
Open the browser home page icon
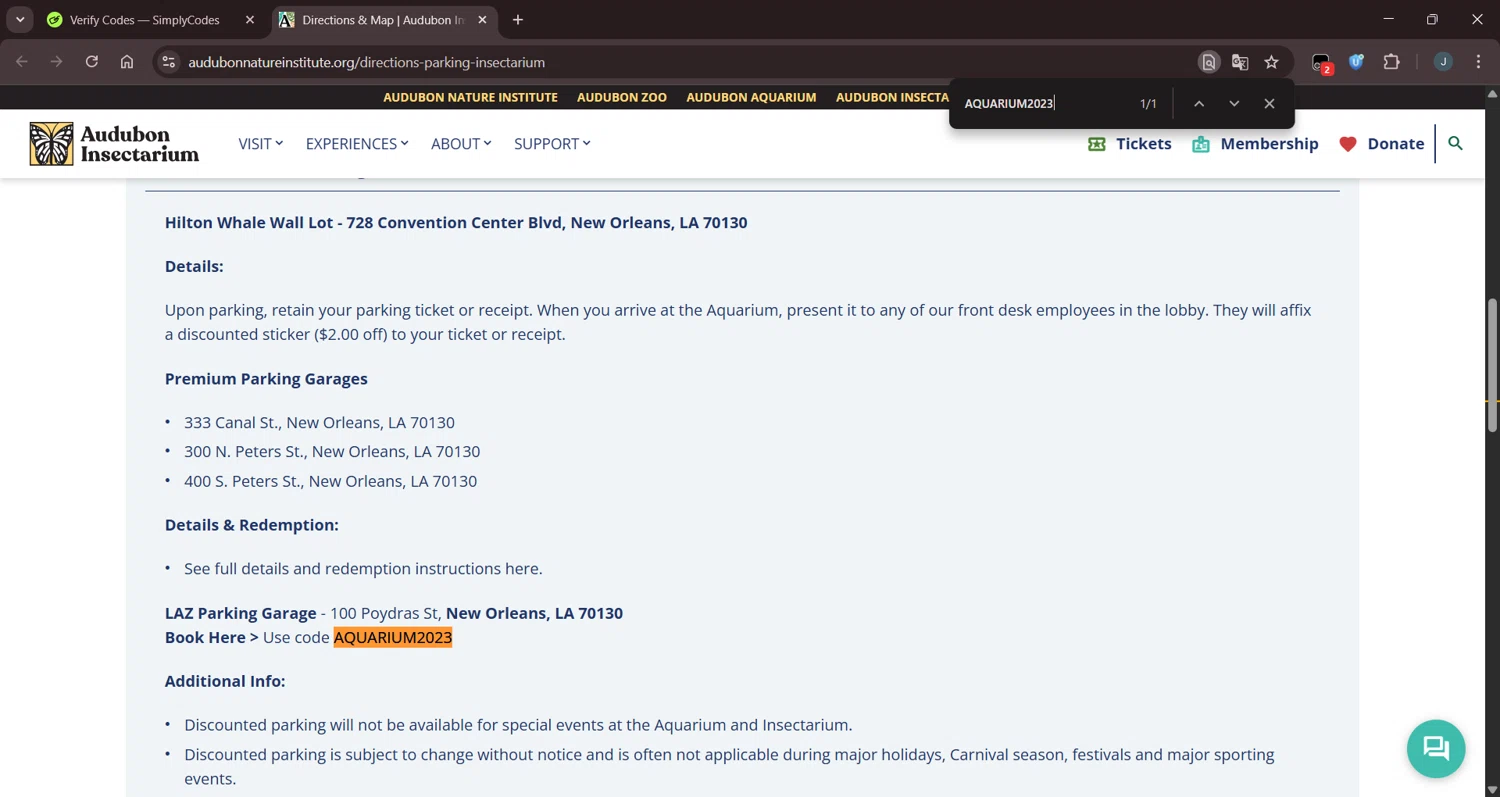click(x=127, y=62)
